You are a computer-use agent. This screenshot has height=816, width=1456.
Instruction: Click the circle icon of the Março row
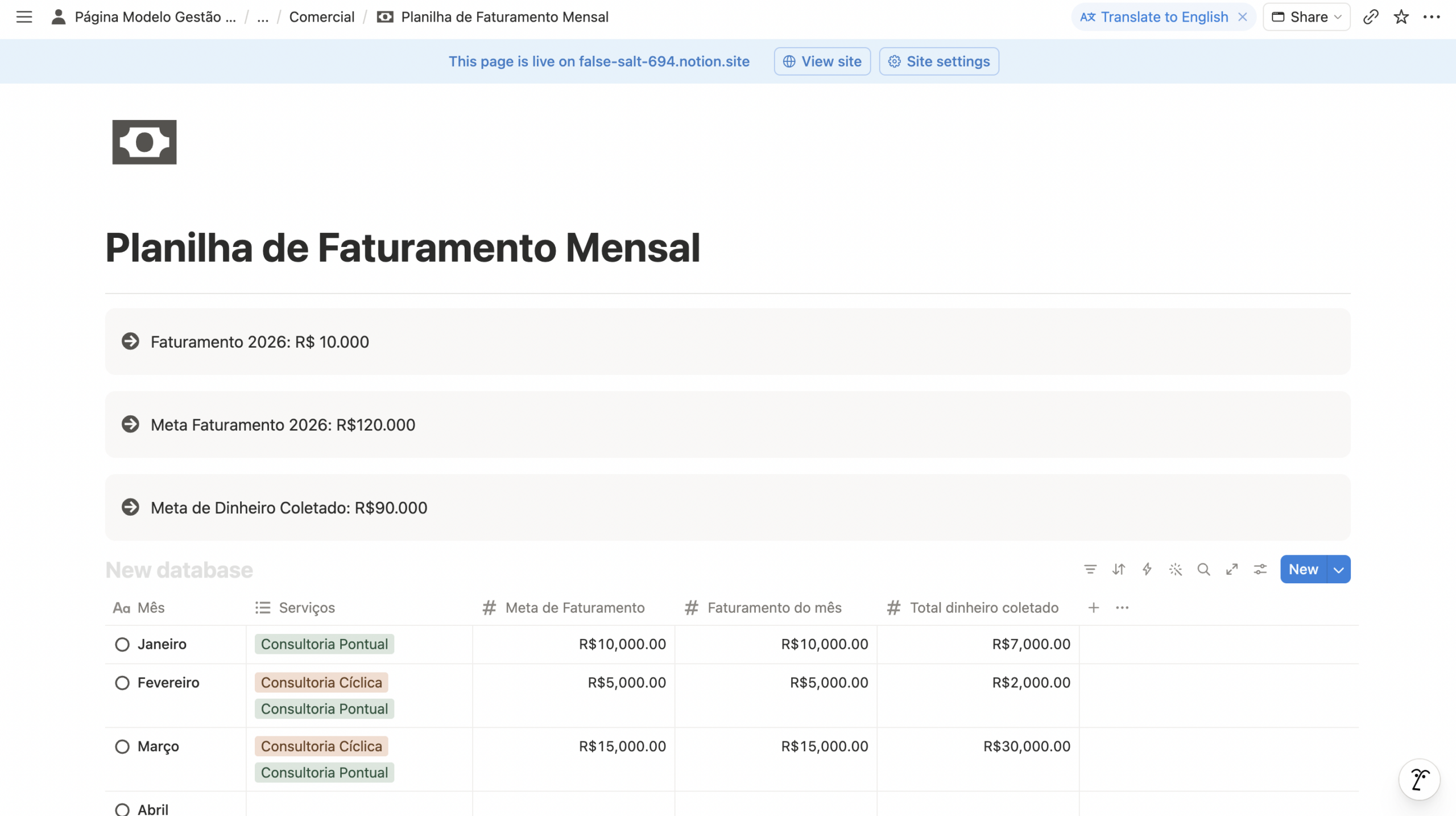[122, 747]
